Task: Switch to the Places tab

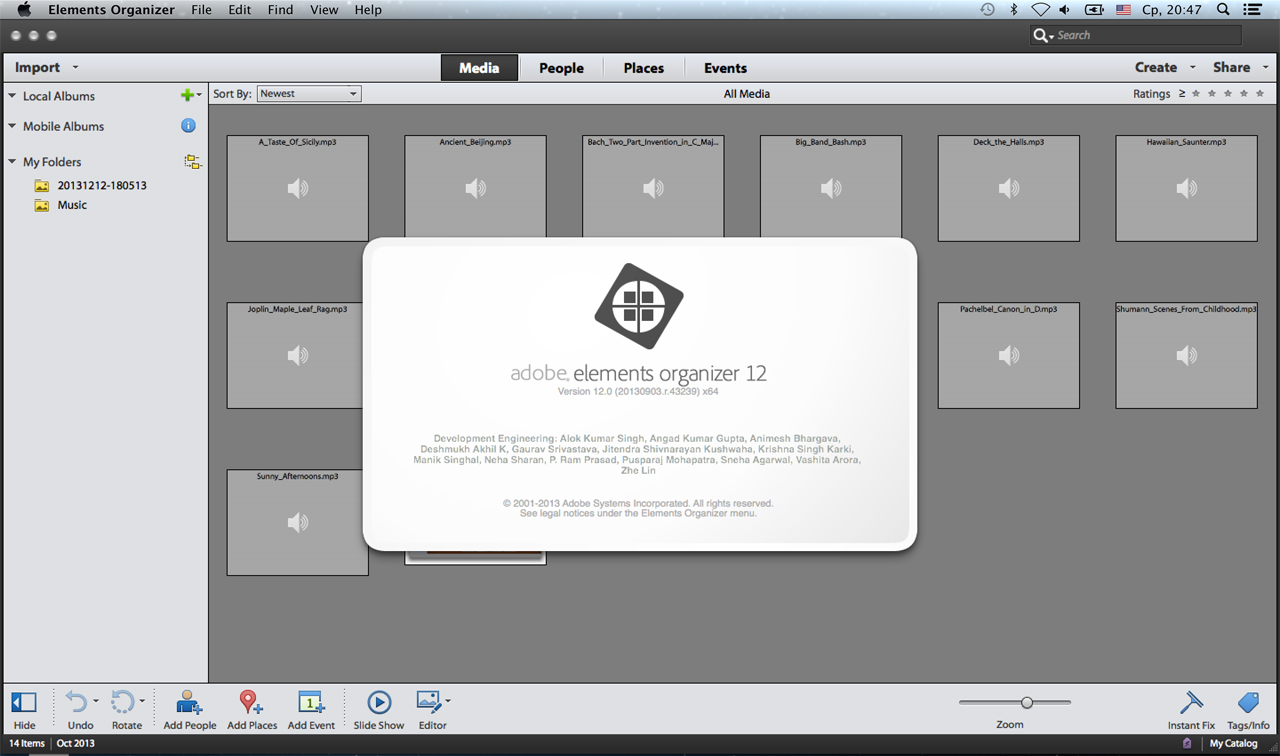Action: [x=644, y=68]
